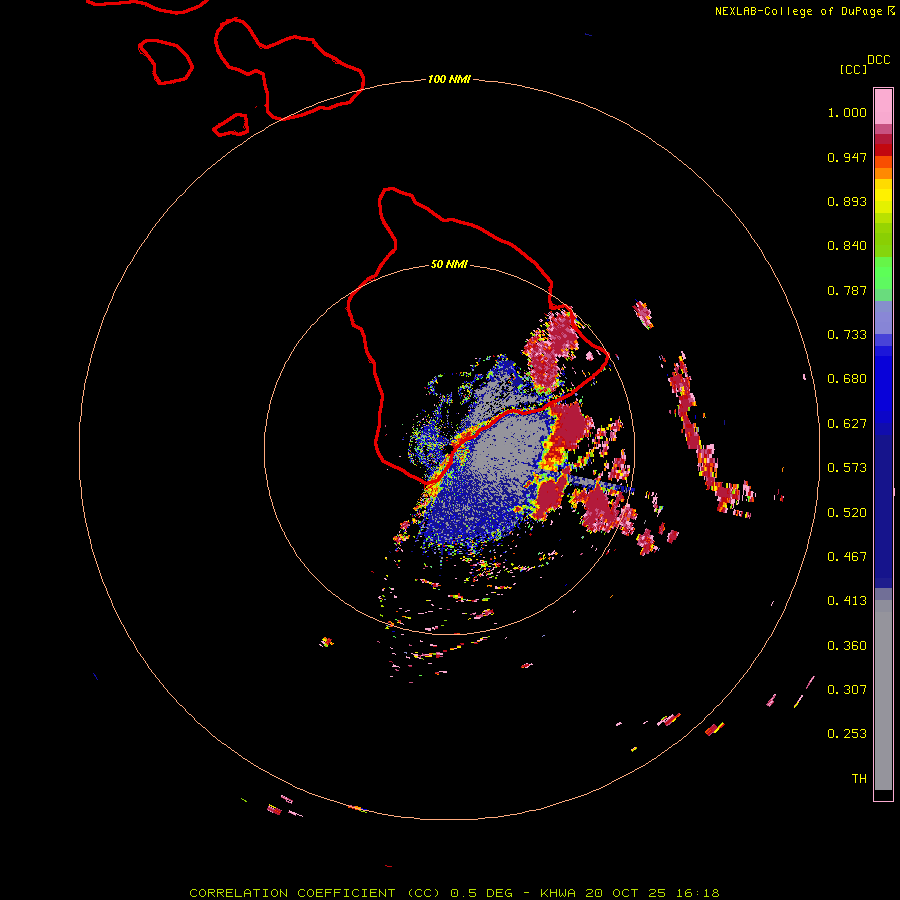Click the 0.520 scale value
Viewport: 900px width, 900px height.
click(847, 513)
